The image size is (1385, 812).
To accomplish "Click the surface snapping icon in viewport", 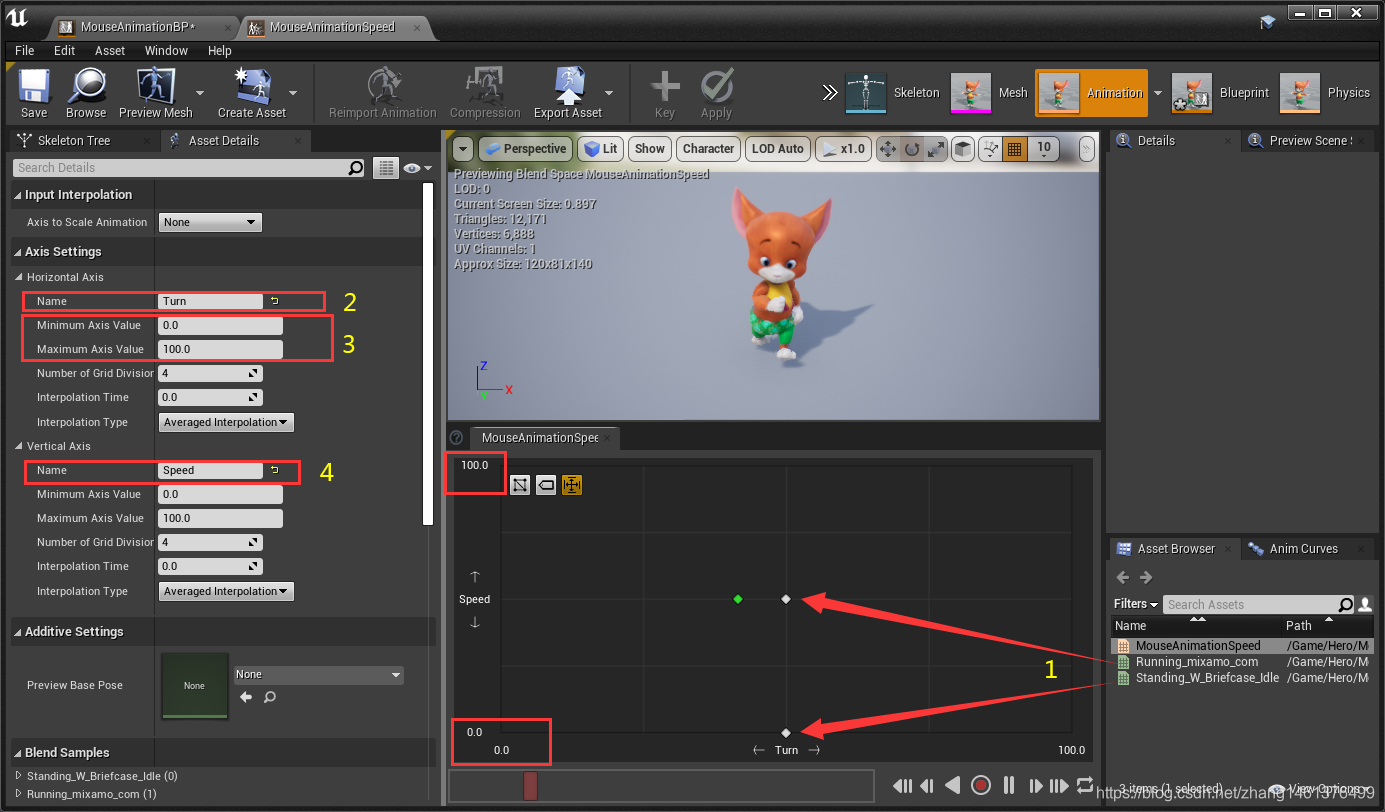I will click(990, 149).
